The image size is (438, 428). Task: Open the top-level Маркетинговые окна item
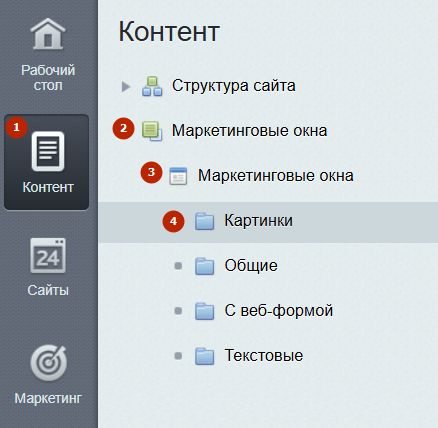pyautogui.click(x=249, y=131)
